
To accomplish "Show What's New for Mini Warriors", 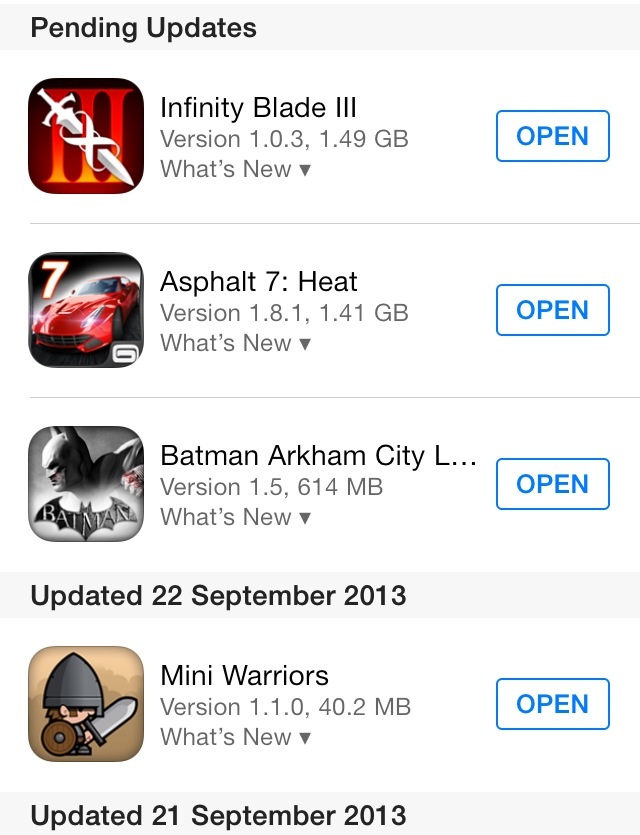I will coord(235,738).
